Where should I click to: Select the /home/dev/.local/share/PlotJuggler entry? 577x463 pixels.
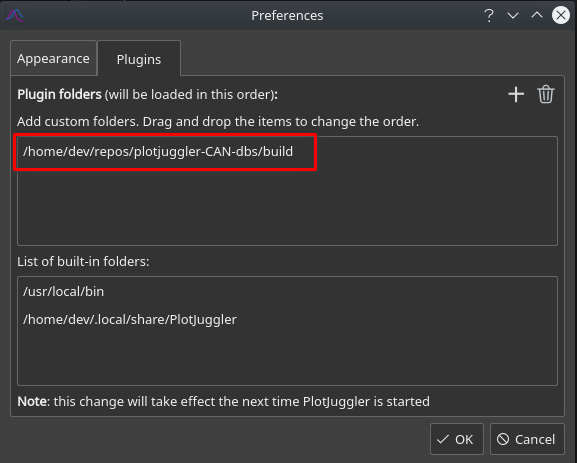click(287, 319)
